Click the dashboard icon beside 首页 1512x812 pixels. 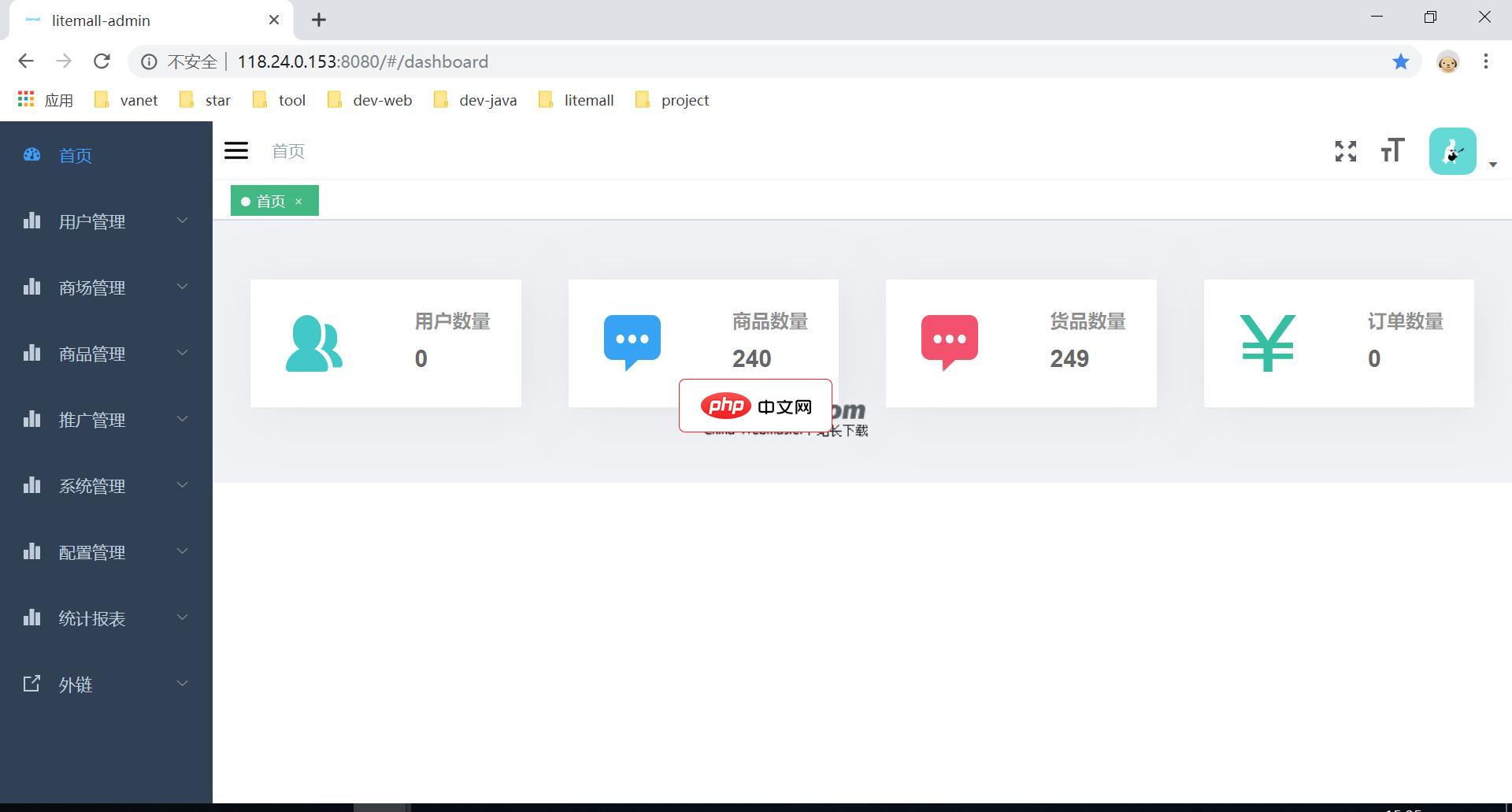point(31,154)
